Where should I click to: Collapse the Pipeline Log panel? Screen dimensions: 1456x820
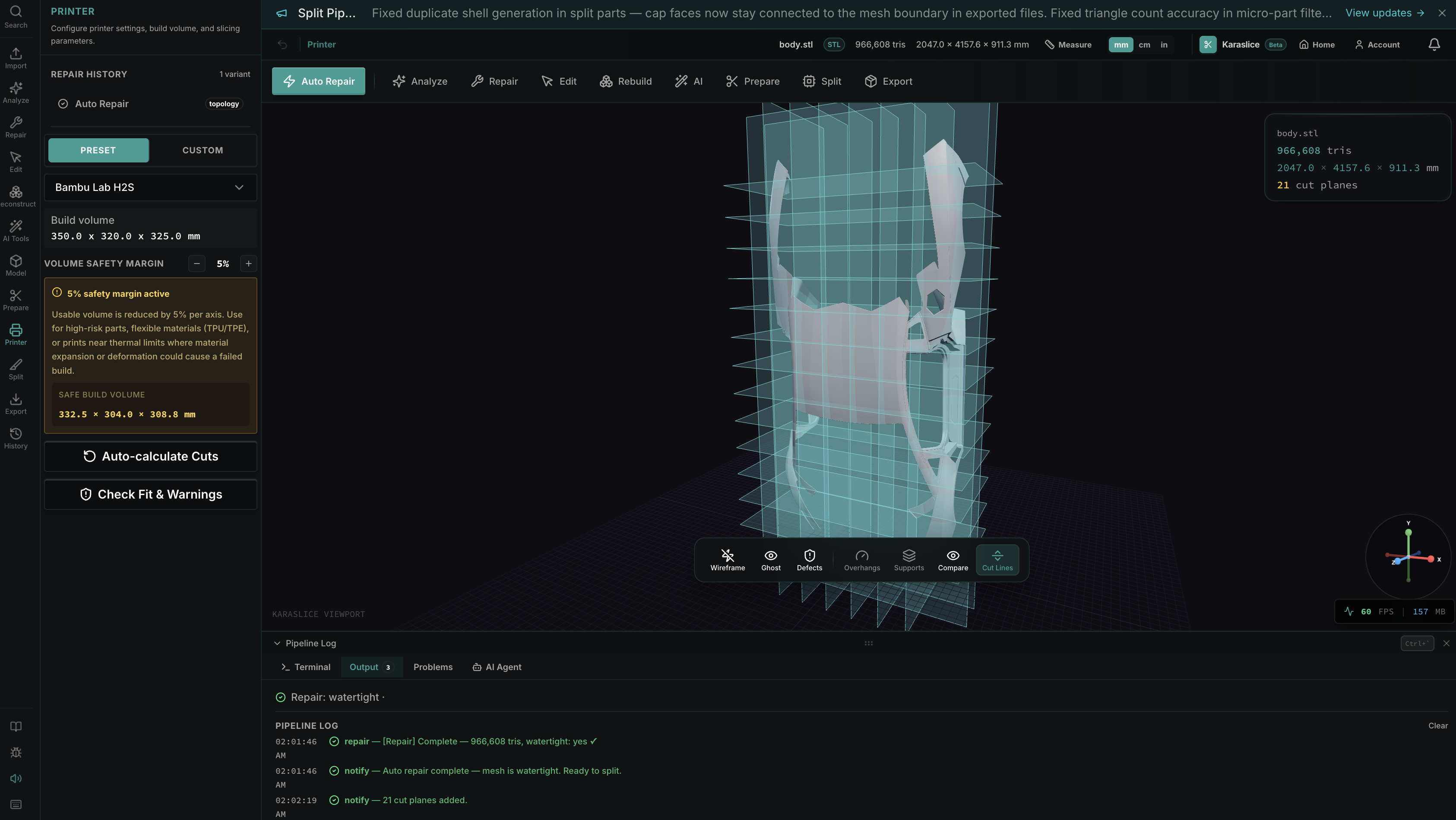[277, 643]
